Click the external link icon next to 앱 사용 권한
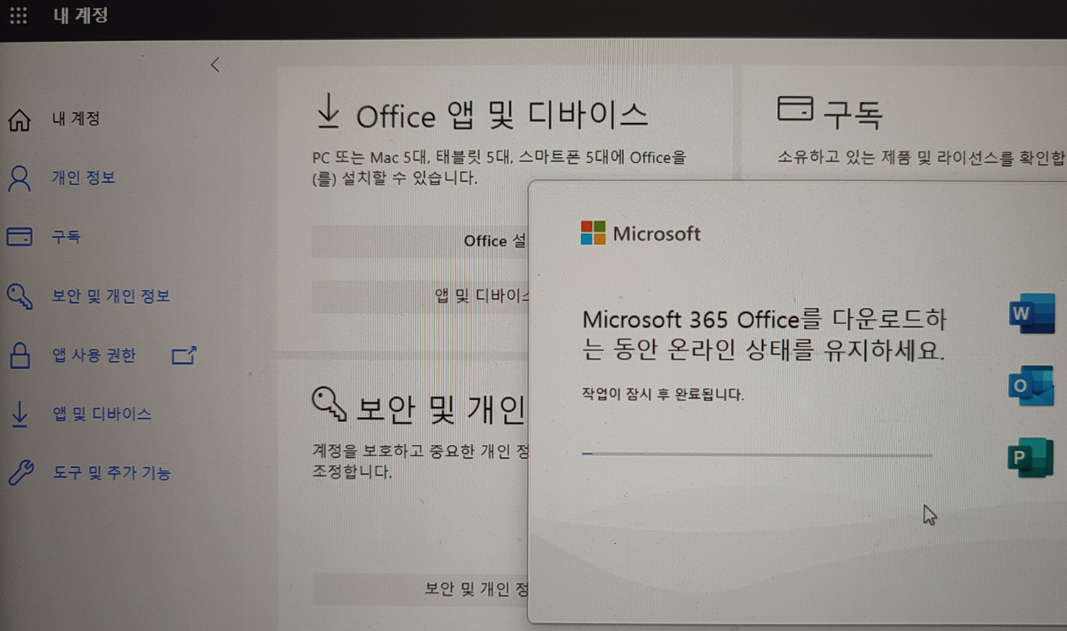The width and height of the screenshot is (1067, 631). pyautogui.click(x=183, y=355)
